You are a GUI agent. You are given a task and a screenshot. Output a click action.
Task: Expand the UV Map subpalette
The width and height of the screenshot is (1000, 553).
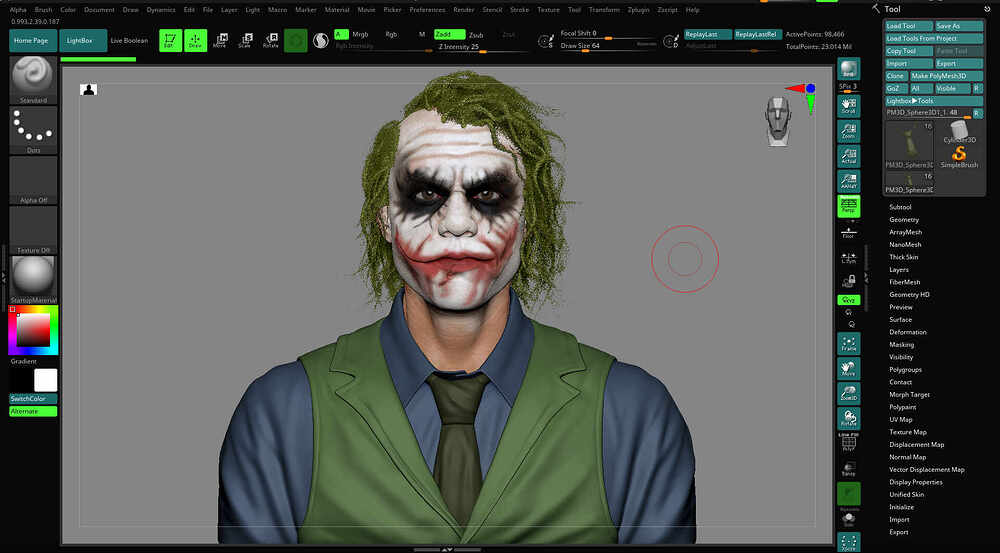(901, 419)
